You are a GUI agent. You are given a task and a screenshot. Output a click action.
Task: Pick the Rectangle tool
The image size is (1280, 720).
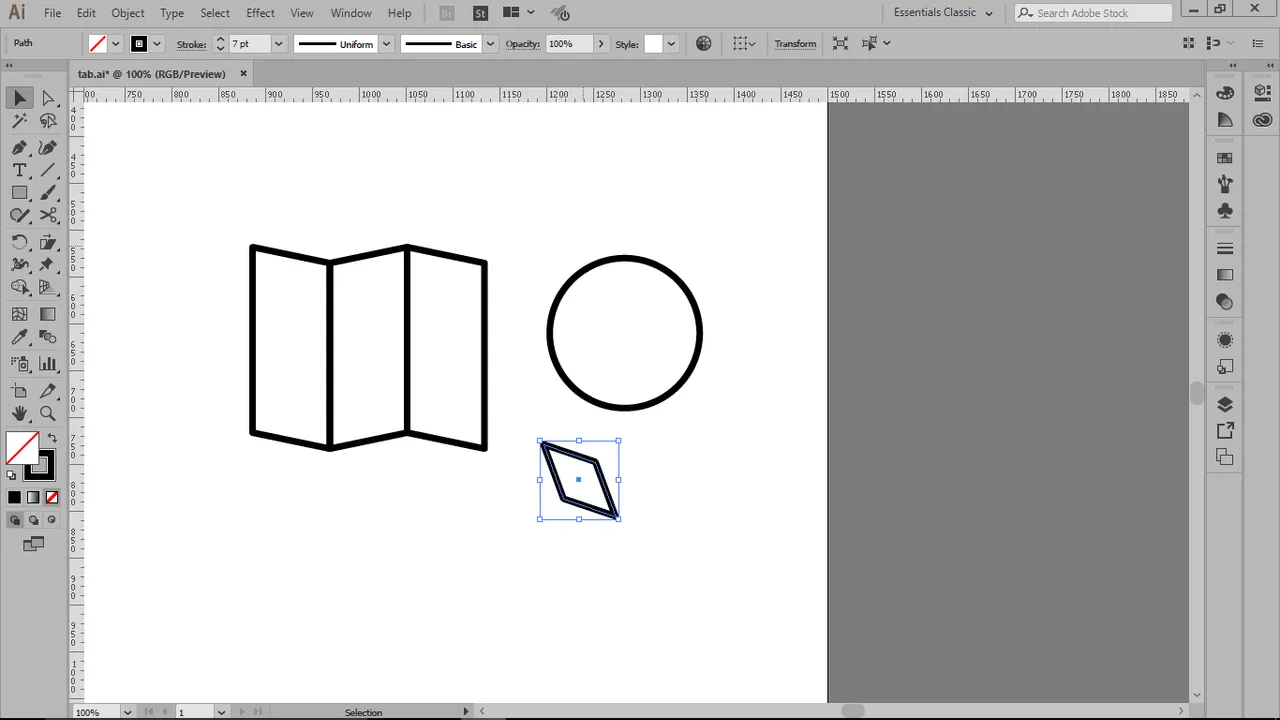point(19,193)
